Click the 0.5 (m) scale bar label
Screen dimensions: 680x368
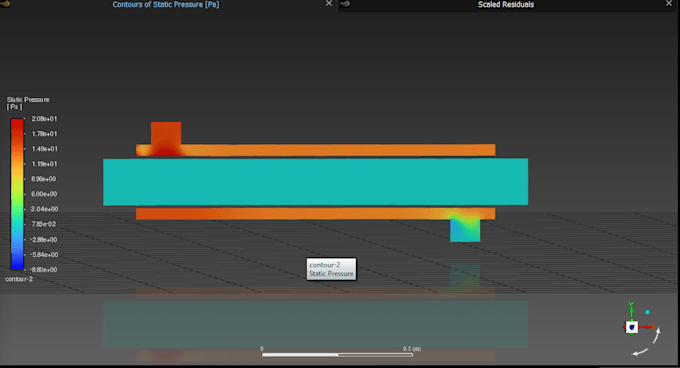pyautogui.click(x=412, y=349)
